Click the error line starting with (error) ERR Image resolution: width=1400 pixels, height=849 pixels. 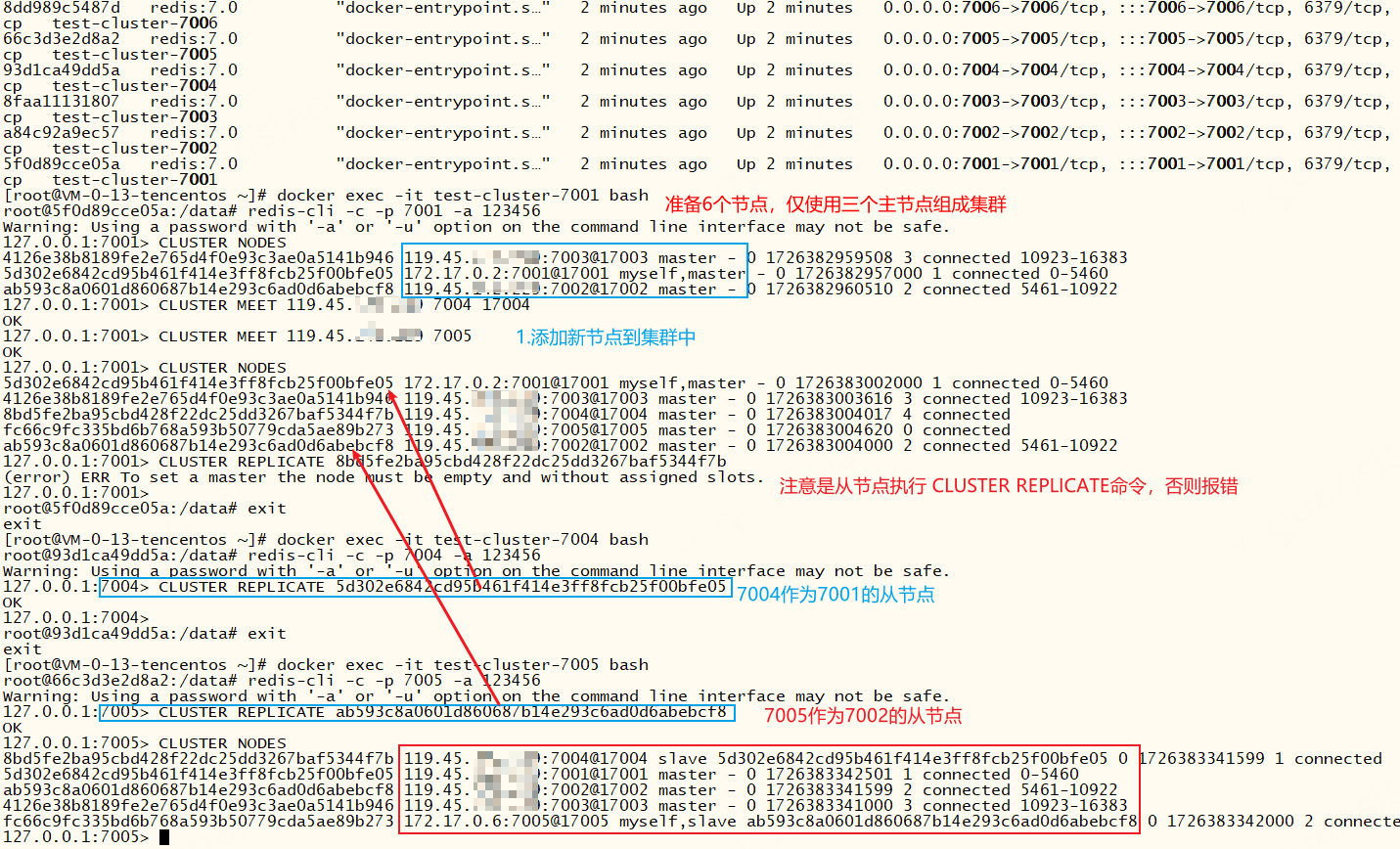tap(384, 477)
